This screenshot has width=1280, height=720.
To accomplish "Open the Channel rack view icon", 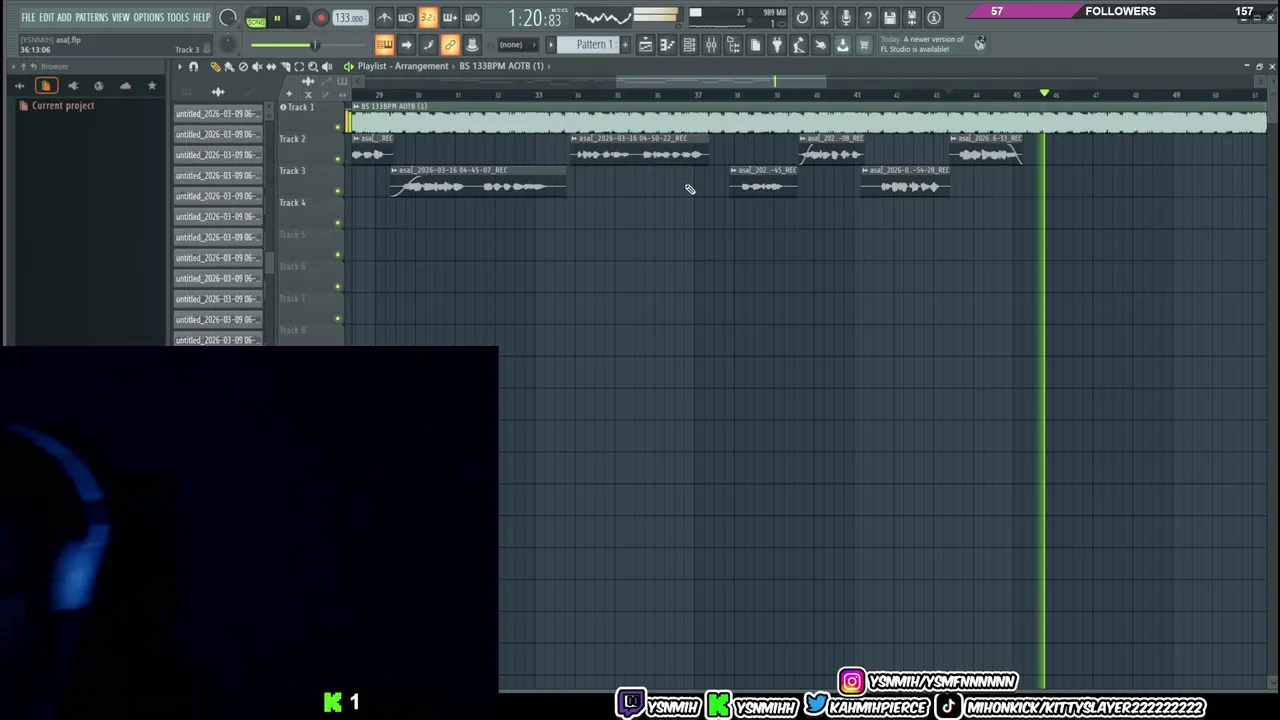I will coord(689,45).
